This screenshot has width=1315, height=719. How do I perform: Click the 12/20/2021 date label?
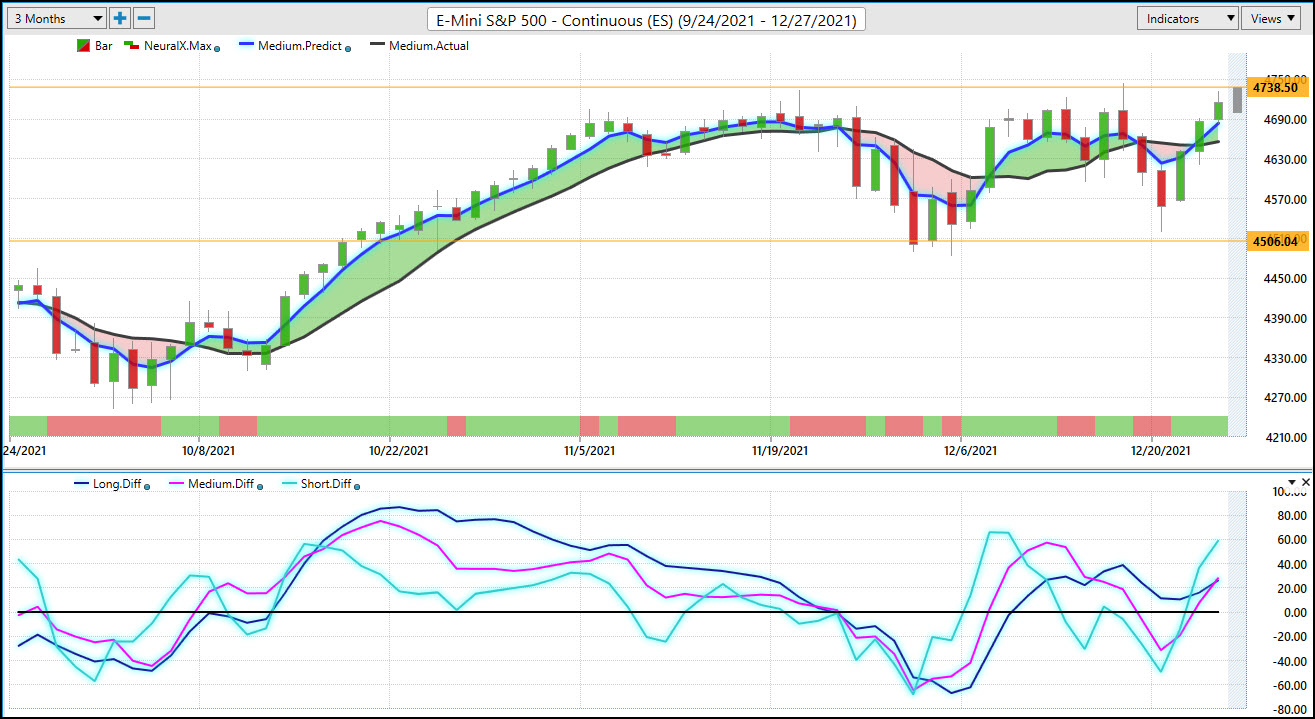(1161, 452)
